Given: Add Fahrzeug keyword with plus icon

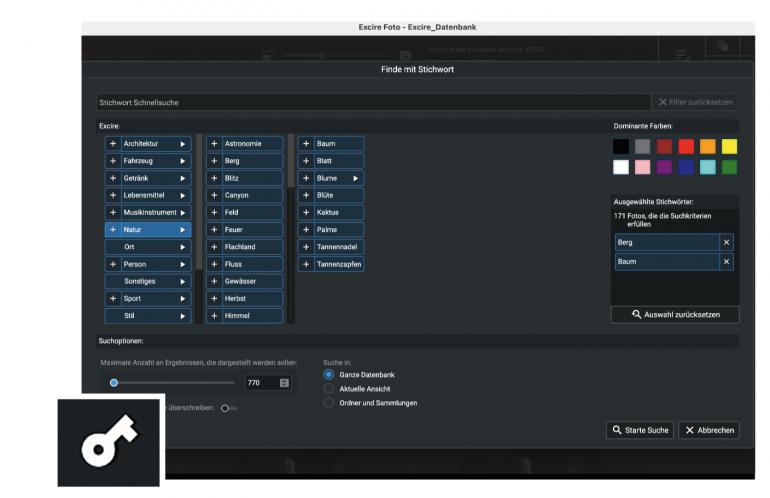Looking at the screenshot, I should click(x=113, y=161).
